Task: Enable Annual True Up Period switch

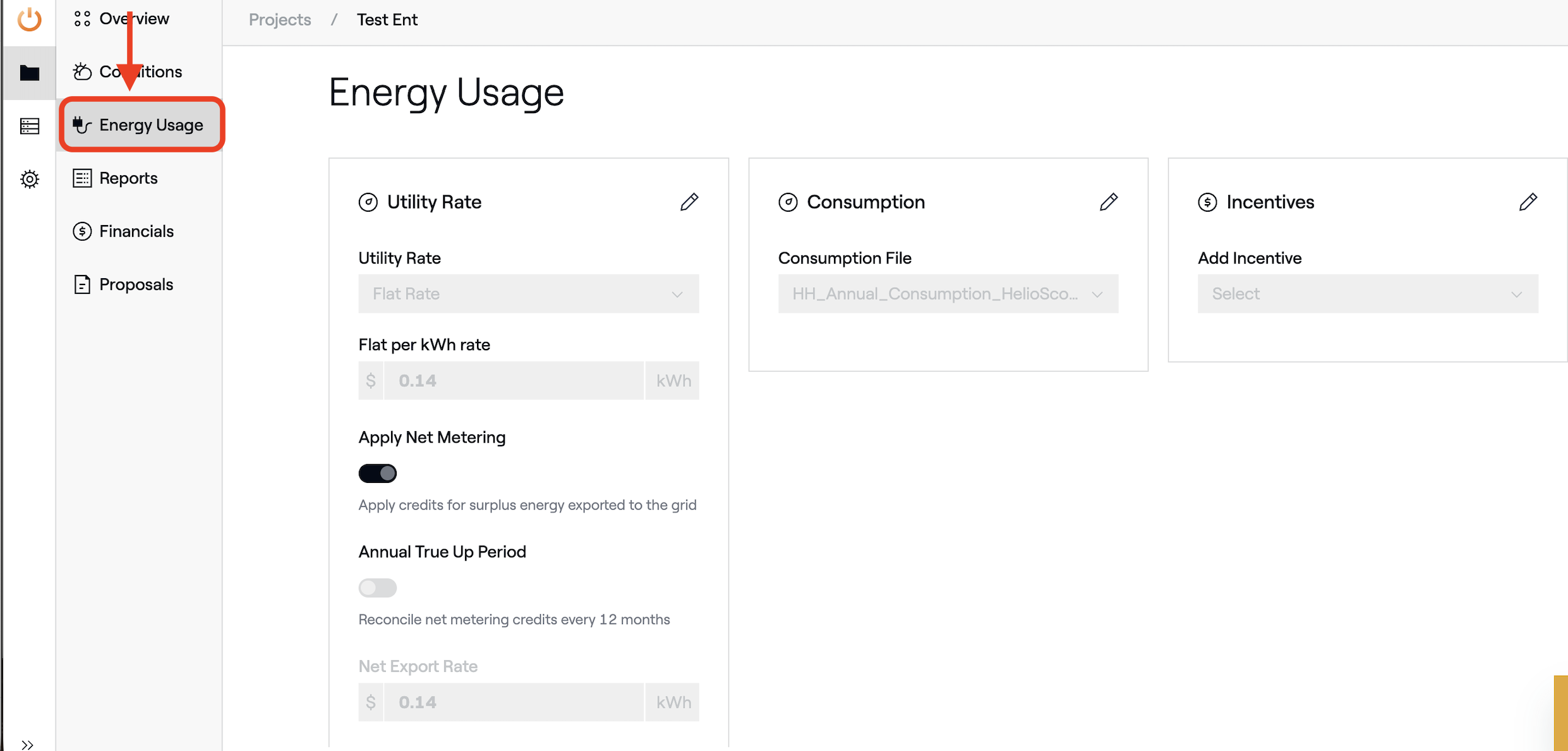Action: 377,588
